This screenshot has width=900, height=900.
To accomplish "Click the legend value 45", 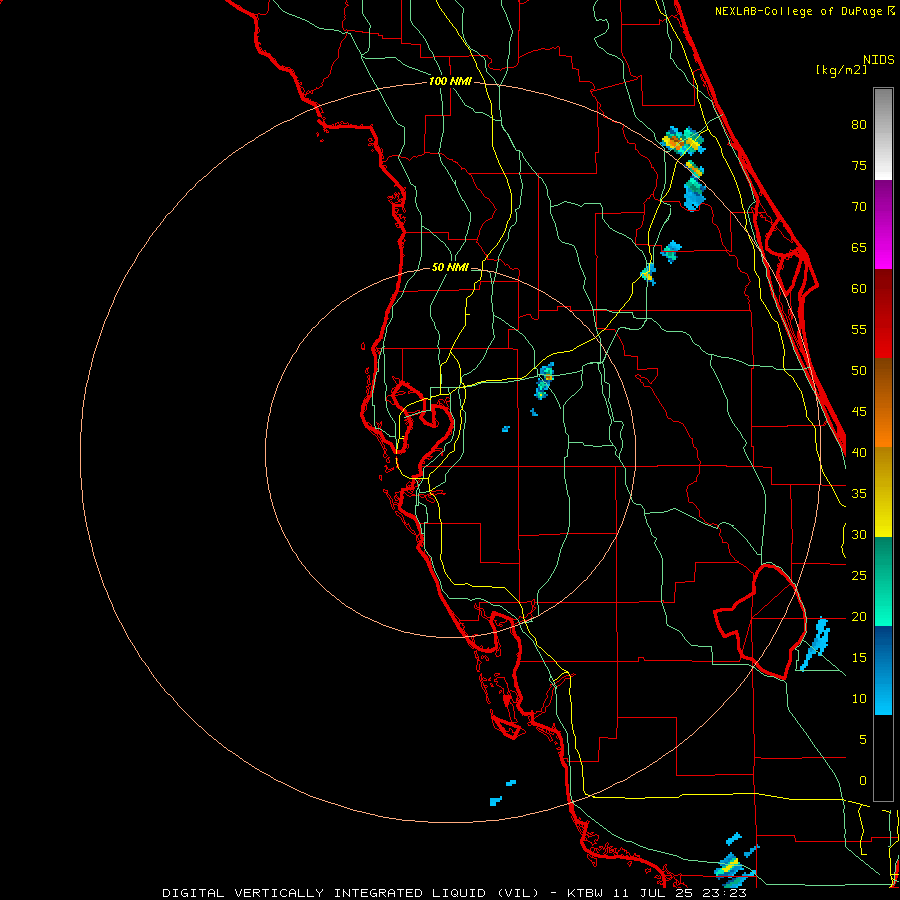I will point(859,412).
